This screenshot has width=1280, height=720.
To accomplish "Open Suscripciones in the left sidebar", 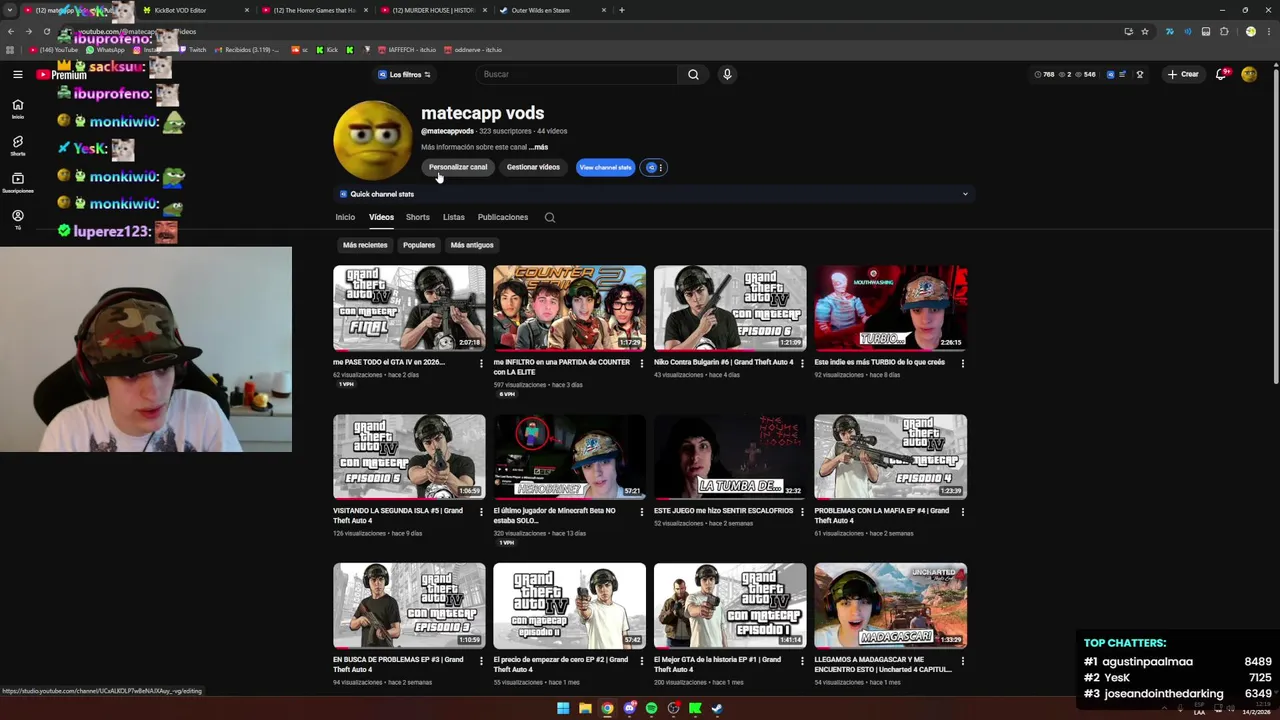I will [x=17, y=183].
